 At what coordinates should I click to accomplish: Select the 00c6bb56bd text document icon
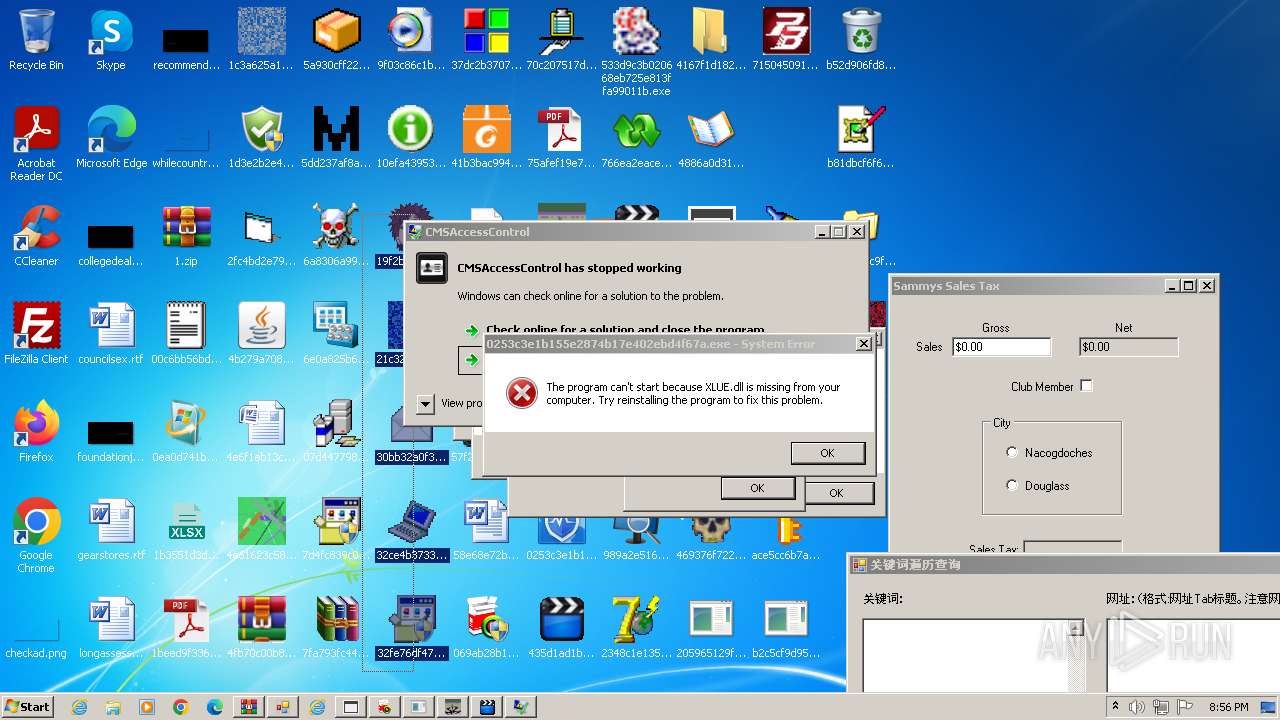point(186,333)
